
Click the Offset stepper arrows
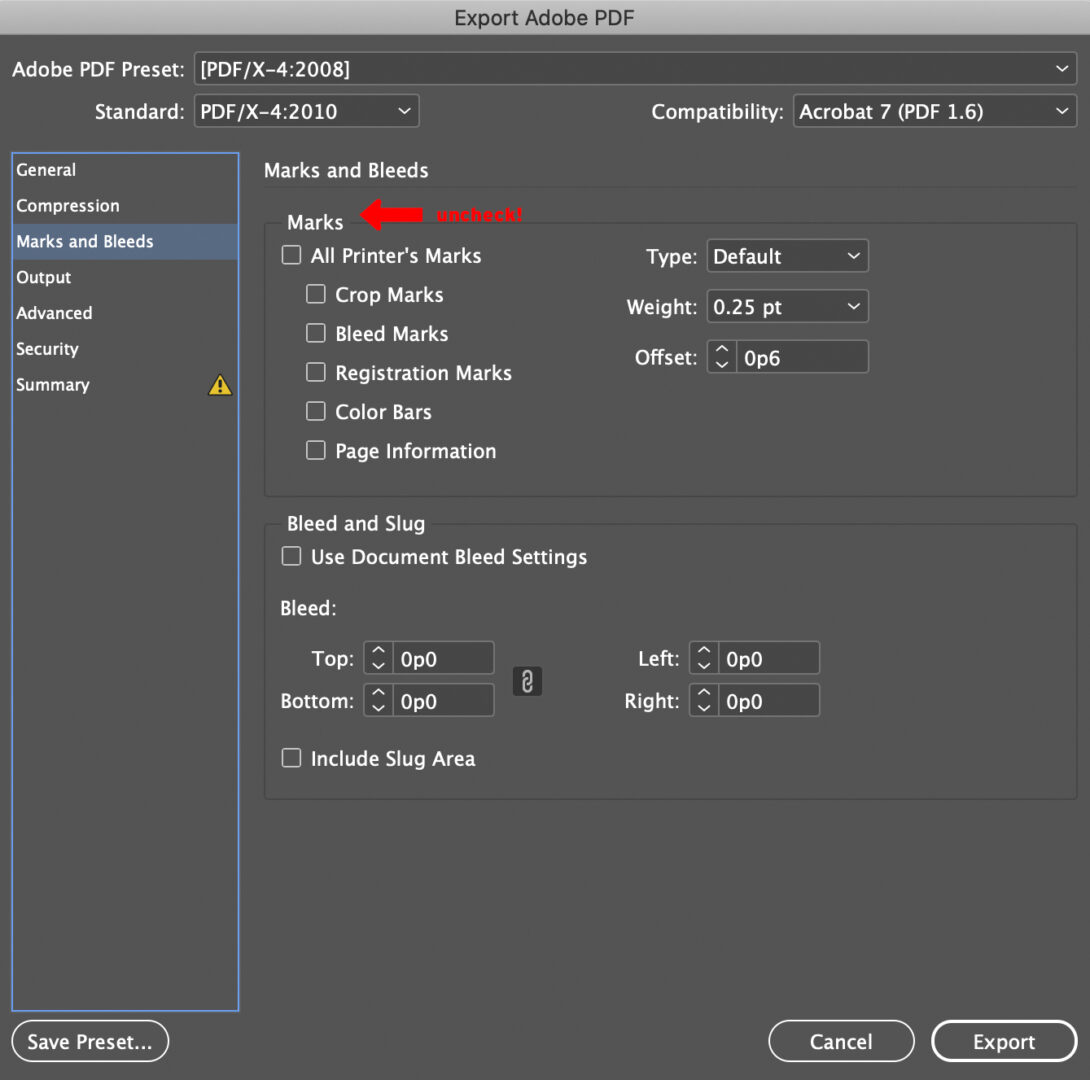(721, 357)
